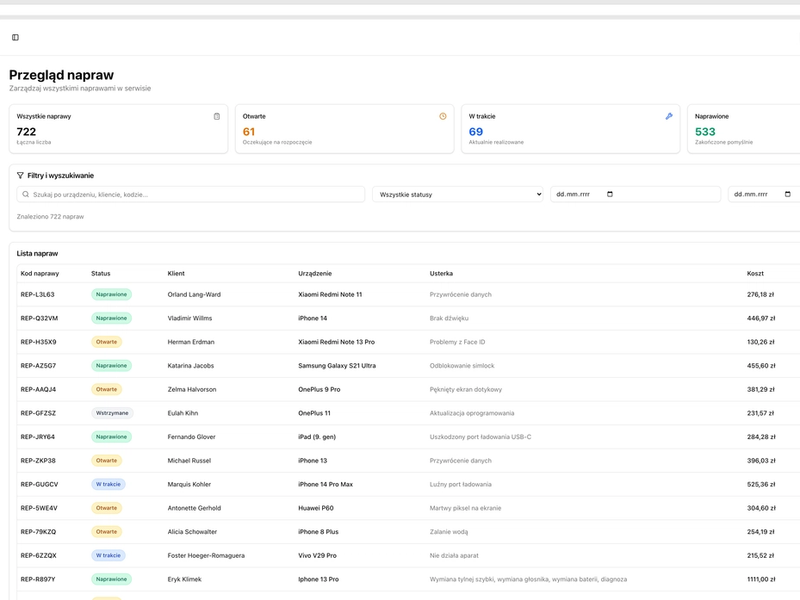800x600 pixels.
Task: Click the Status column header
Action: click(101, 273)
